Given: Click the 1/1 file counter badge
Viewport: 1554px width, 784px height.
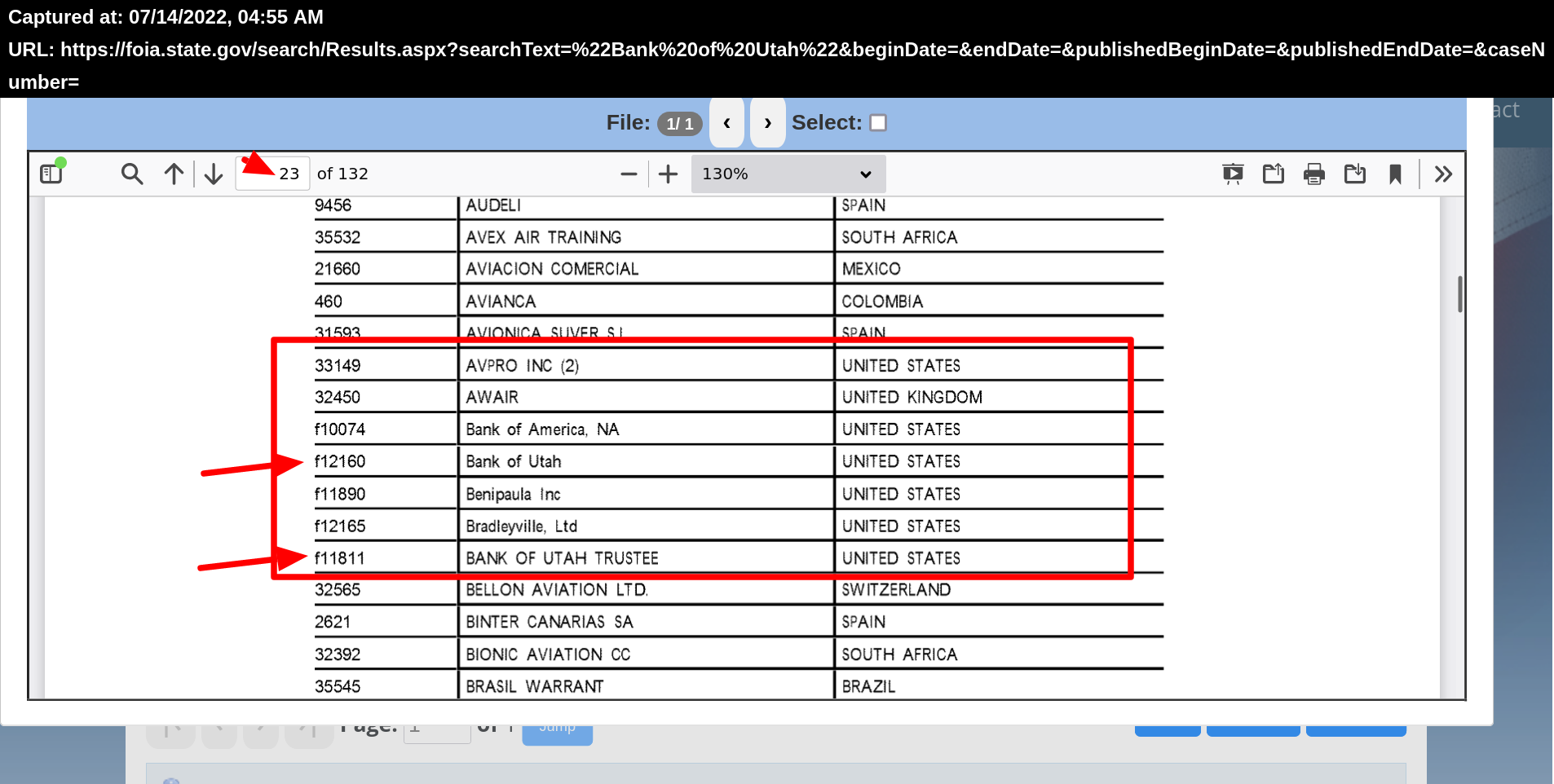Looking at the screenshot, I should tap(680, 123).
